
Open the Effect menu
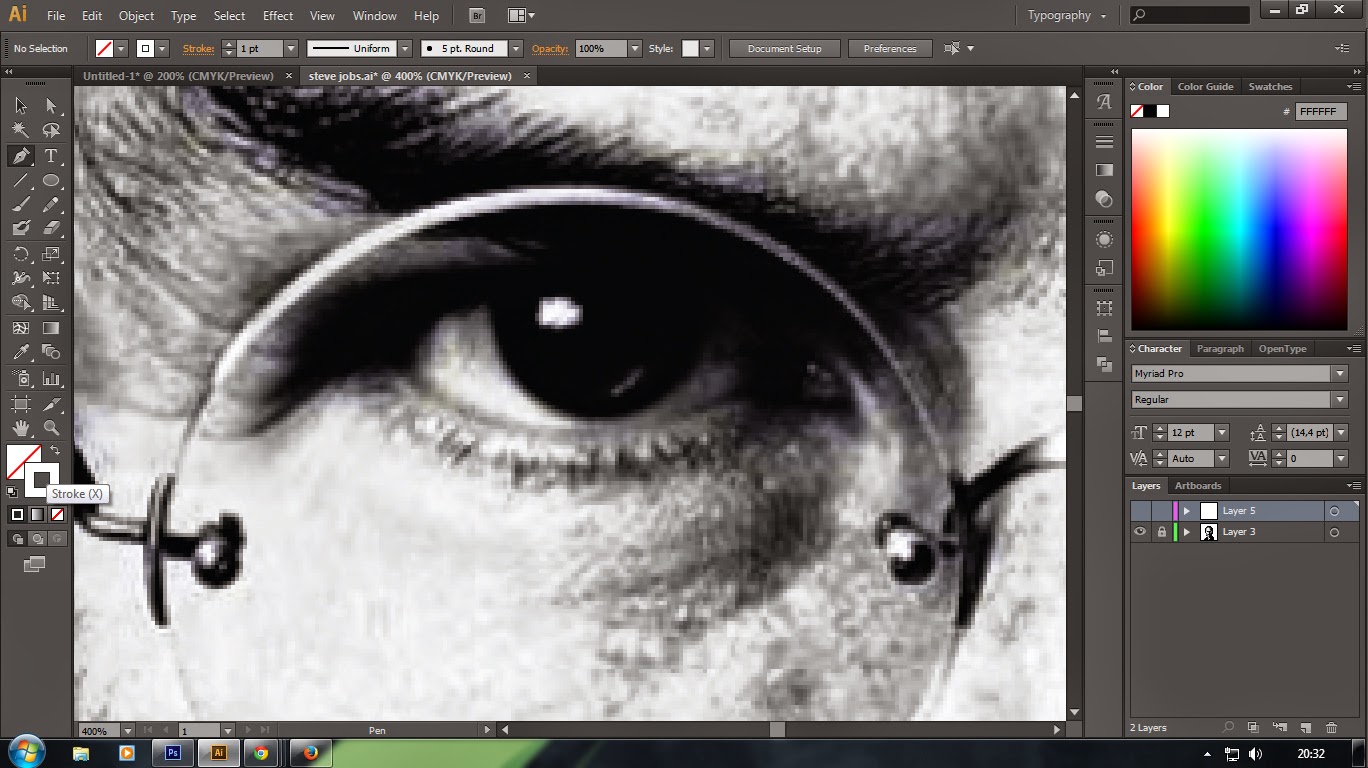(278, 15)
